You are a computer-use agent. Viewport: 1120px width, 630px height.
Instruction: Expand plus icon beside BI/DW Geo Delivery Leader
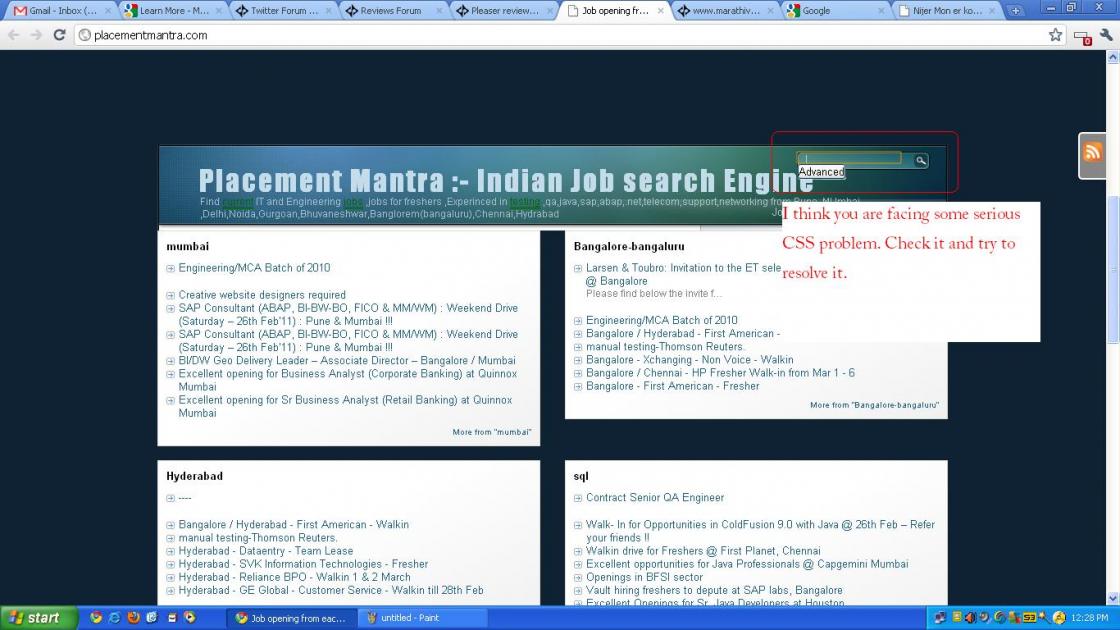(170, 361)
